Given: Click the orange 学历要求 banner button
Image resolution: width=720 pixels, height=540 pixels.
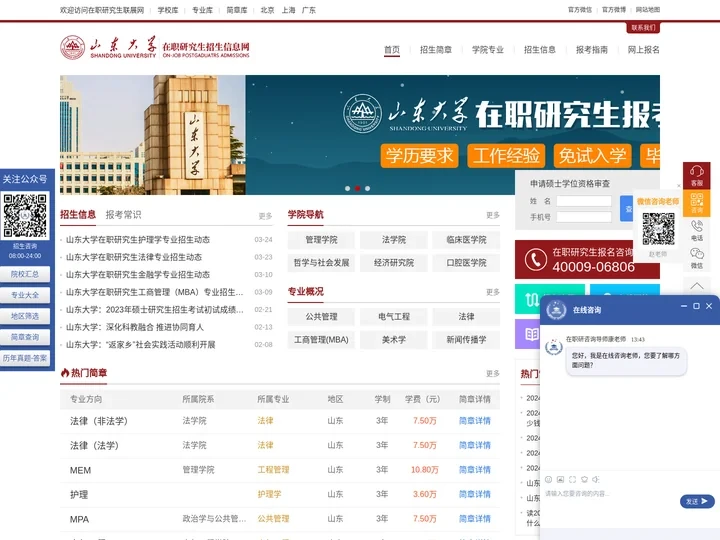Looking at the screenshot, I should pos(419,156).
